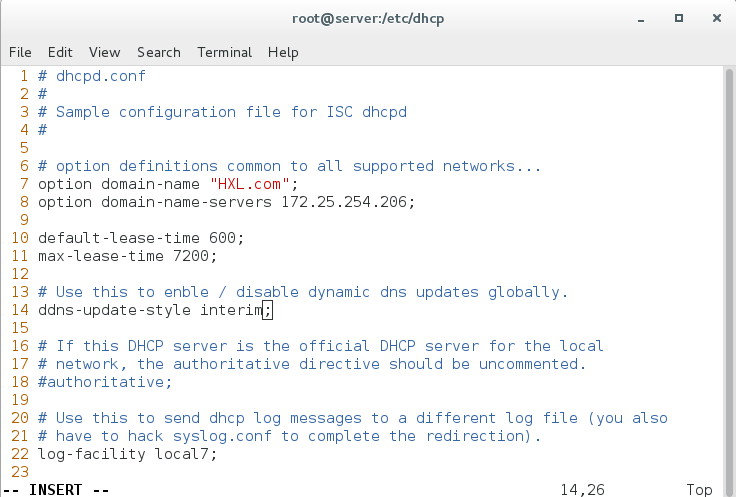The image size is (736, 497).
Task: Click the window title root@server:/etc/dhcp
Action: tap(368, 19)
